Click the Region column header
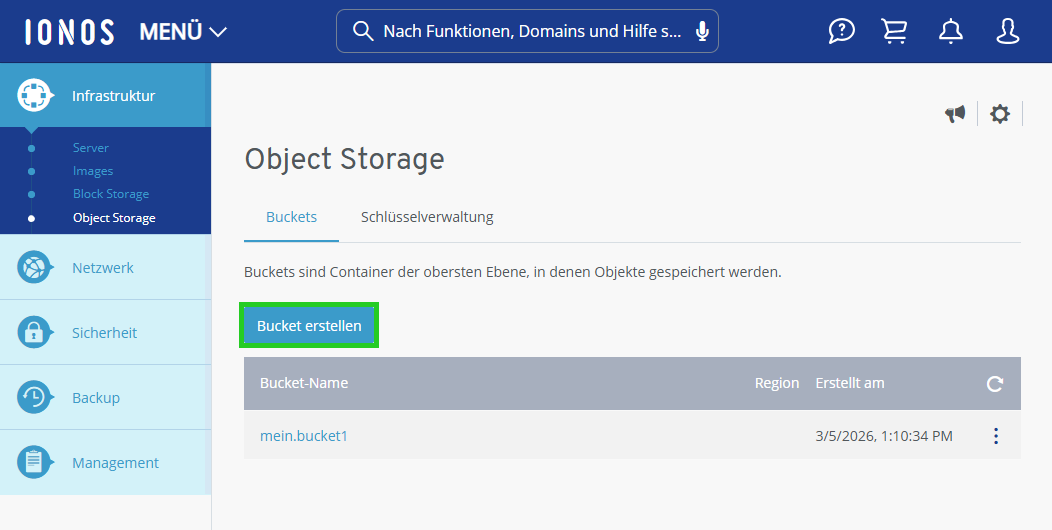 tap(777, 383)
